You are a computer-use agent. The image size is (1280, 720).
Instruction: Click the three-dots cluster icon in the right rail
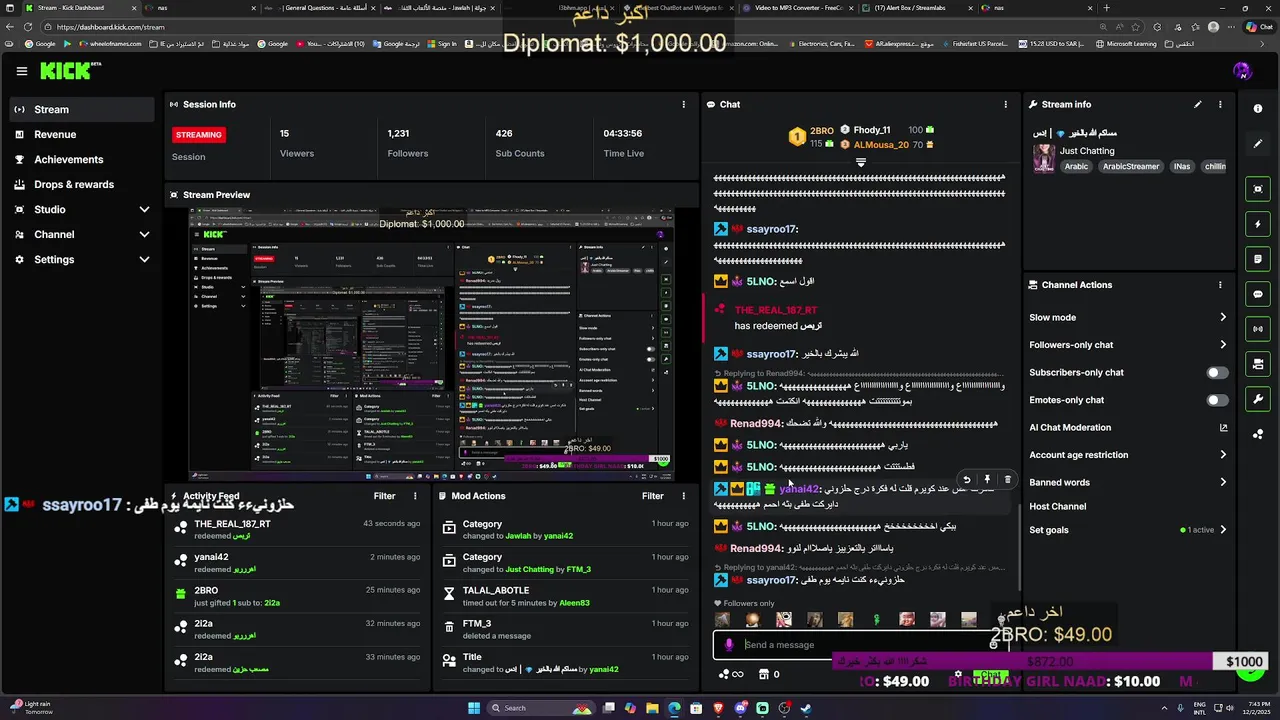[1258, 434]
